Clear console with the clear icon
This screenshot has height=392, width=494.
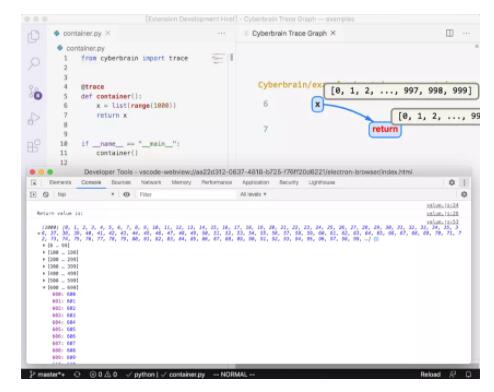(x=46, y=194)
